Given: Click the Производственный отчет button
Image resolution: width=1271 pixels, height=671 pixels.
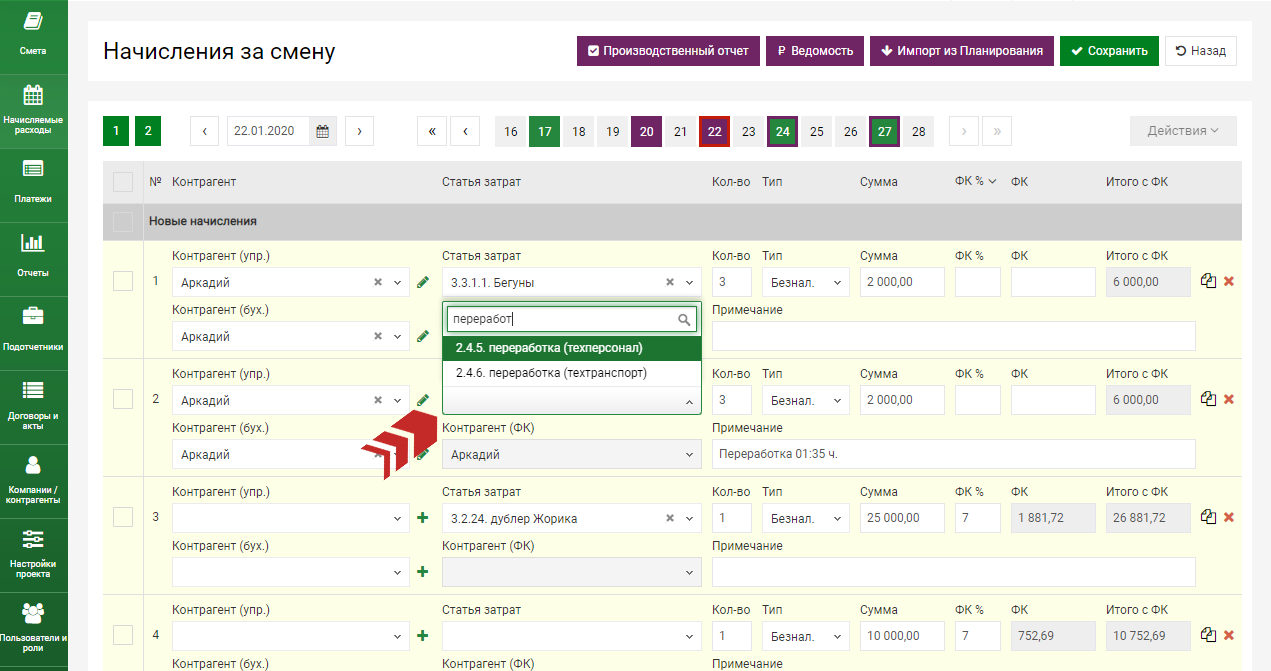Looking at the screenshot, I should (669, 51).
